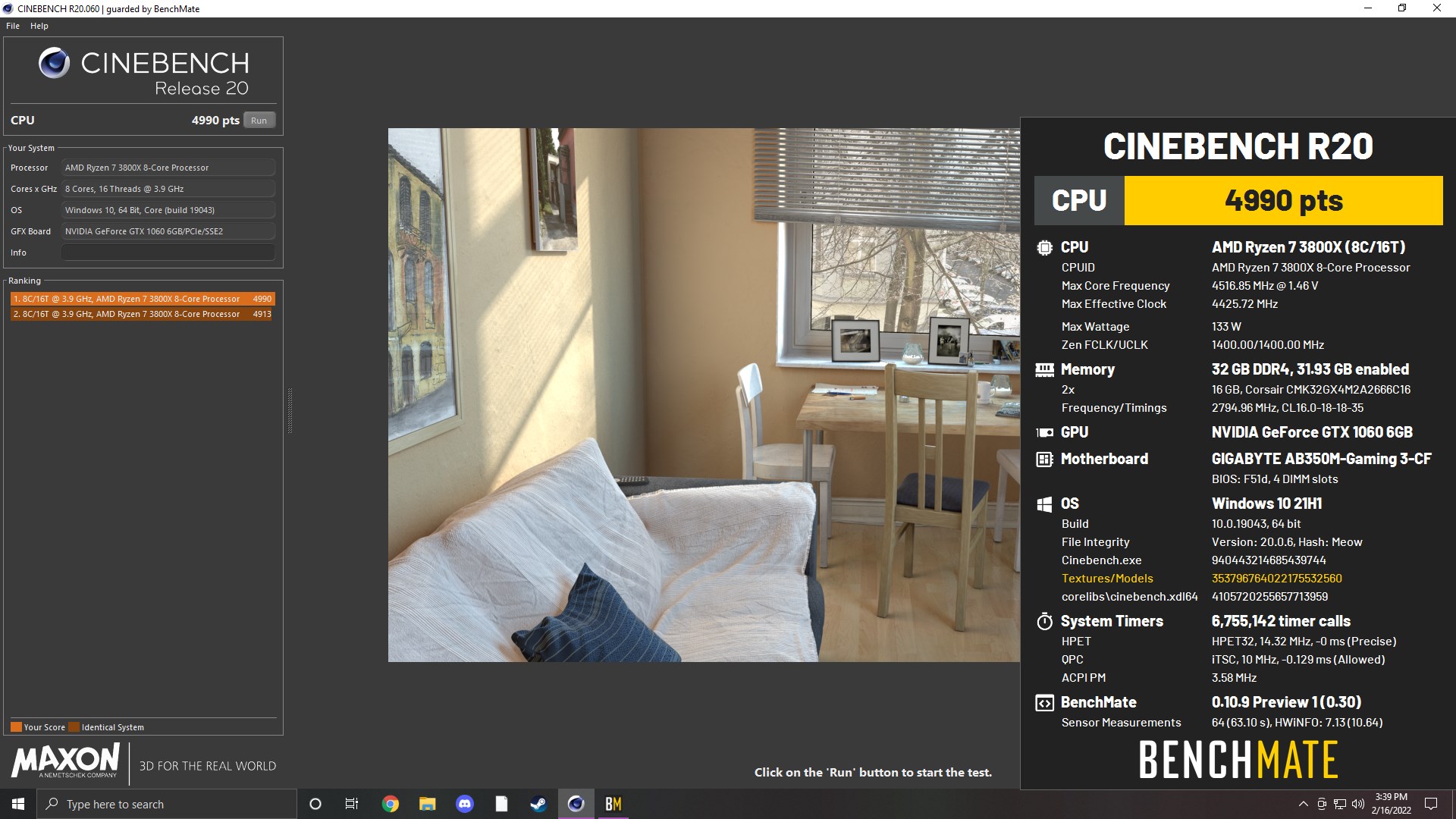Click the Identical System legend swatch

(x=74, y=727)
